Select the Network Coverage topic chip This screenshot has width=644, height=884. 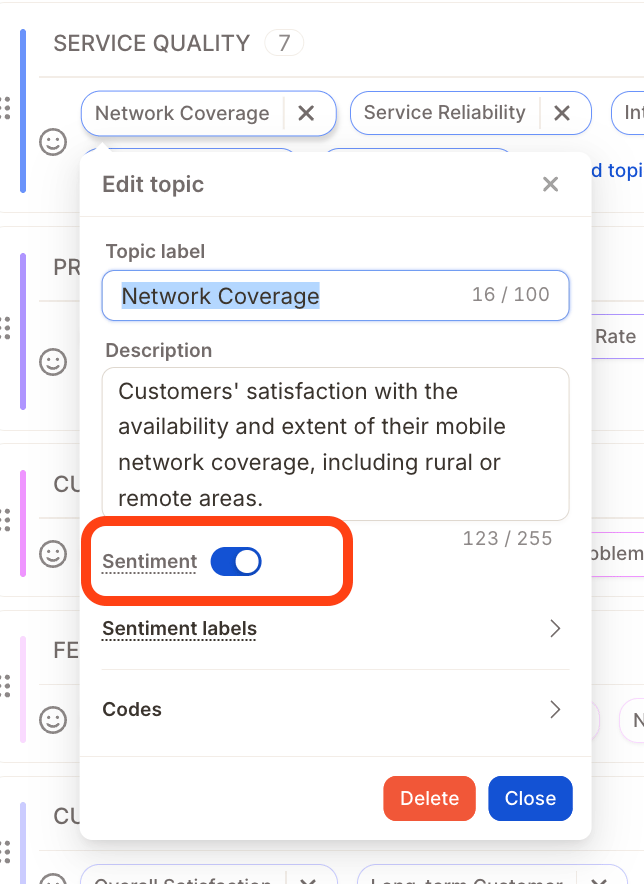pyautogui.click(x=182, y=113)
